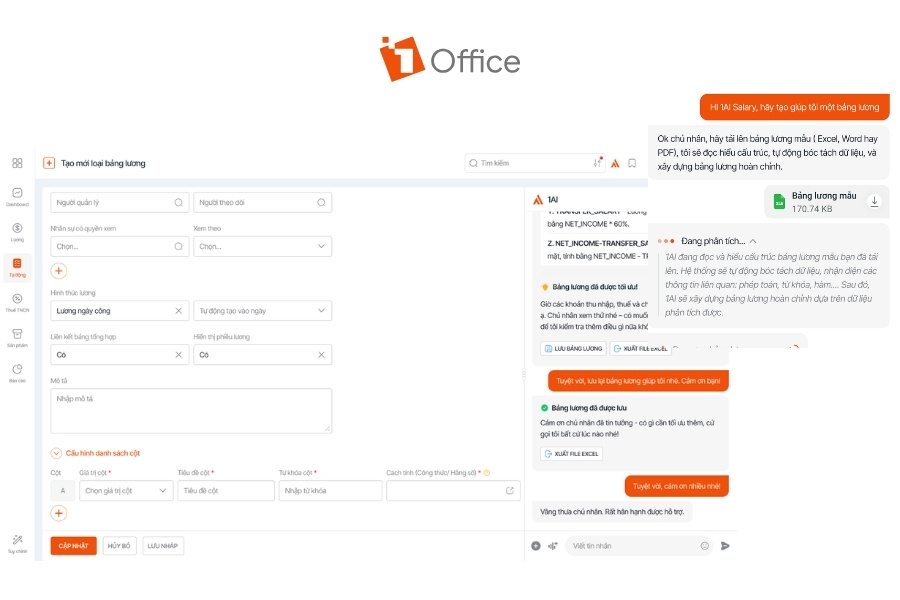The height and width of the screenshot is (600, 900).
Task: Click the 1Office logo
Action: (x=450, y=60)
